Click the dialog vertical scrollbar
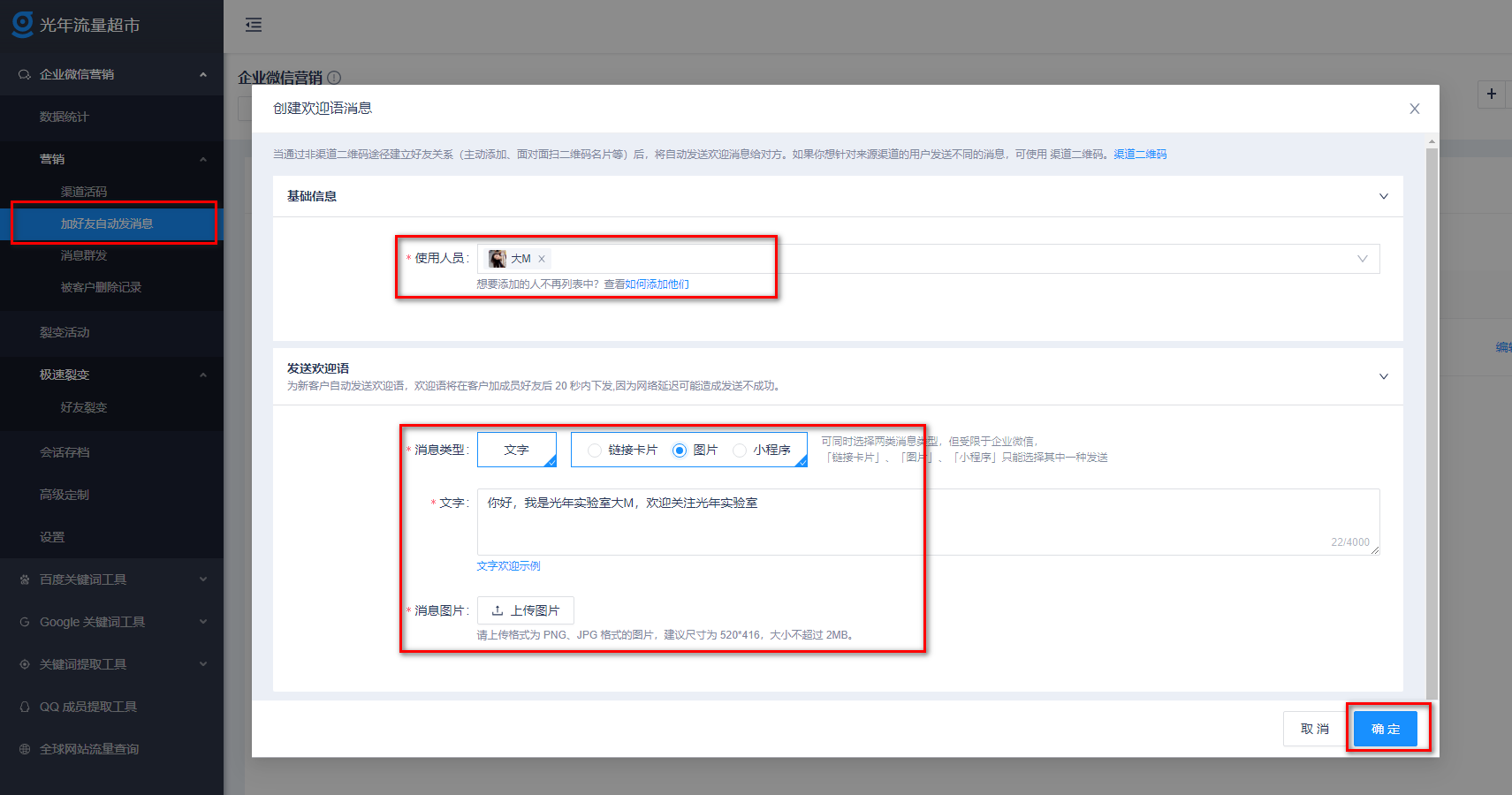This screenshot has width=1512, height=795. pos(1432,422)
